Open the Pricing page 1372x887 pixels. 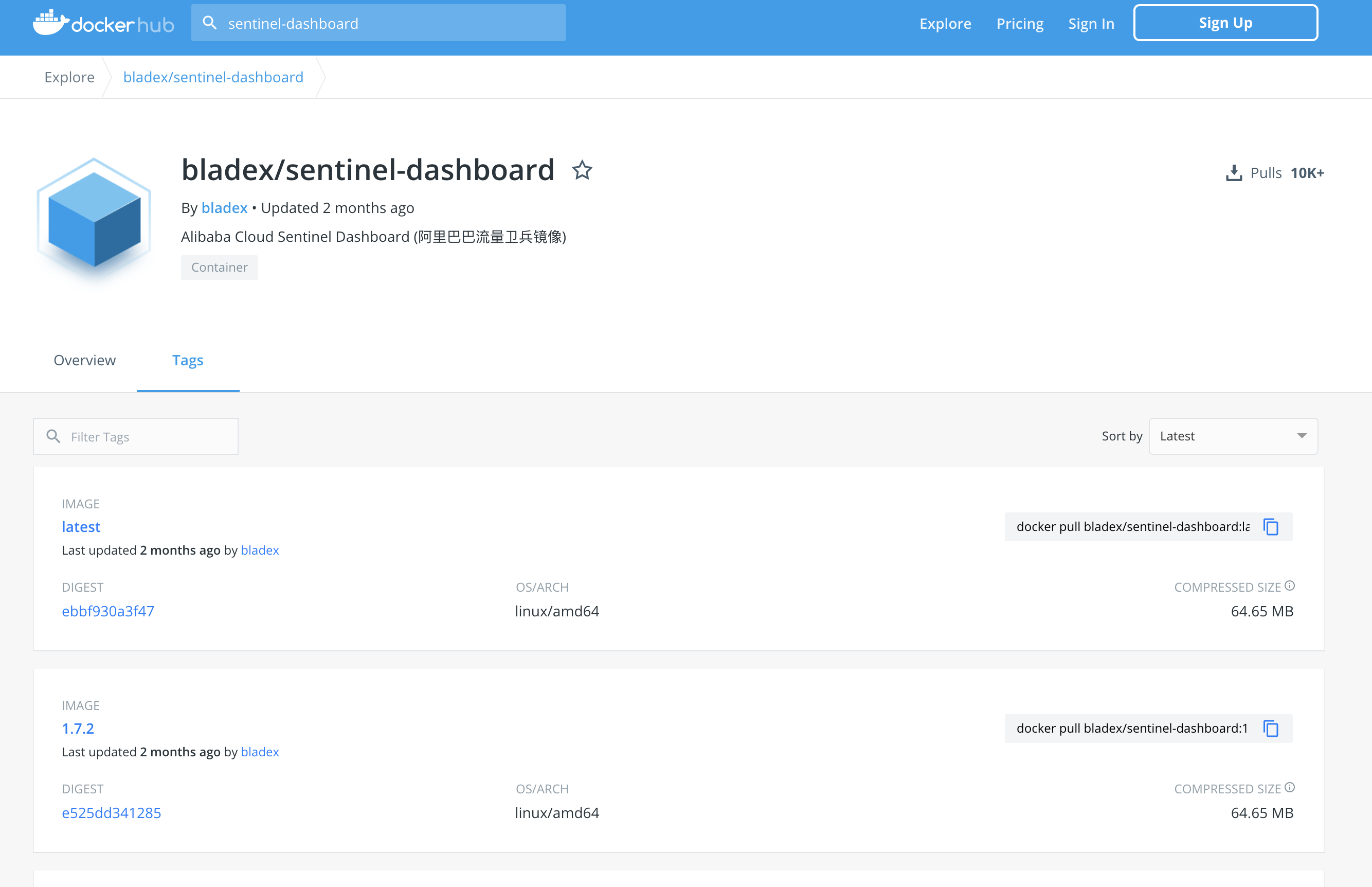[1020, 23]
